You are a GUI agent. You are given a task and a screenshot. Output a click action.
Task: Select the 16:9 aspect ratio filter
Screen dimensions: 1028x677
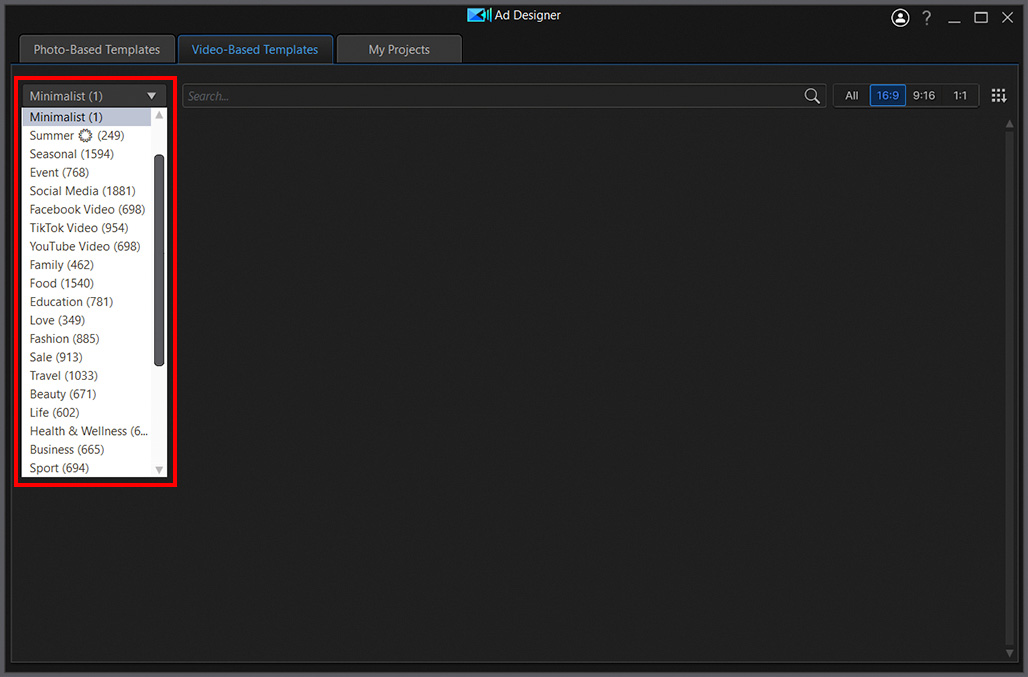[x=887, y=96]
